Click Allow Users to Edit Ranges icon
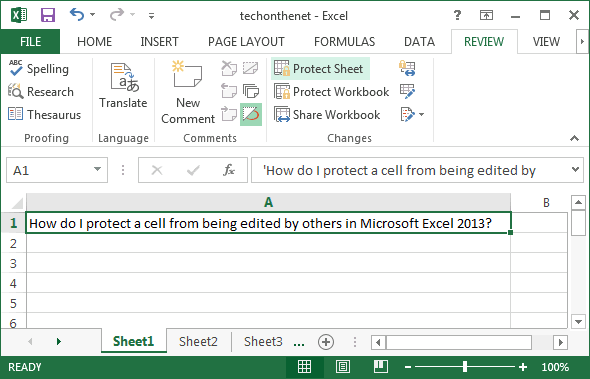590x379 pixels. pos(407,91)
